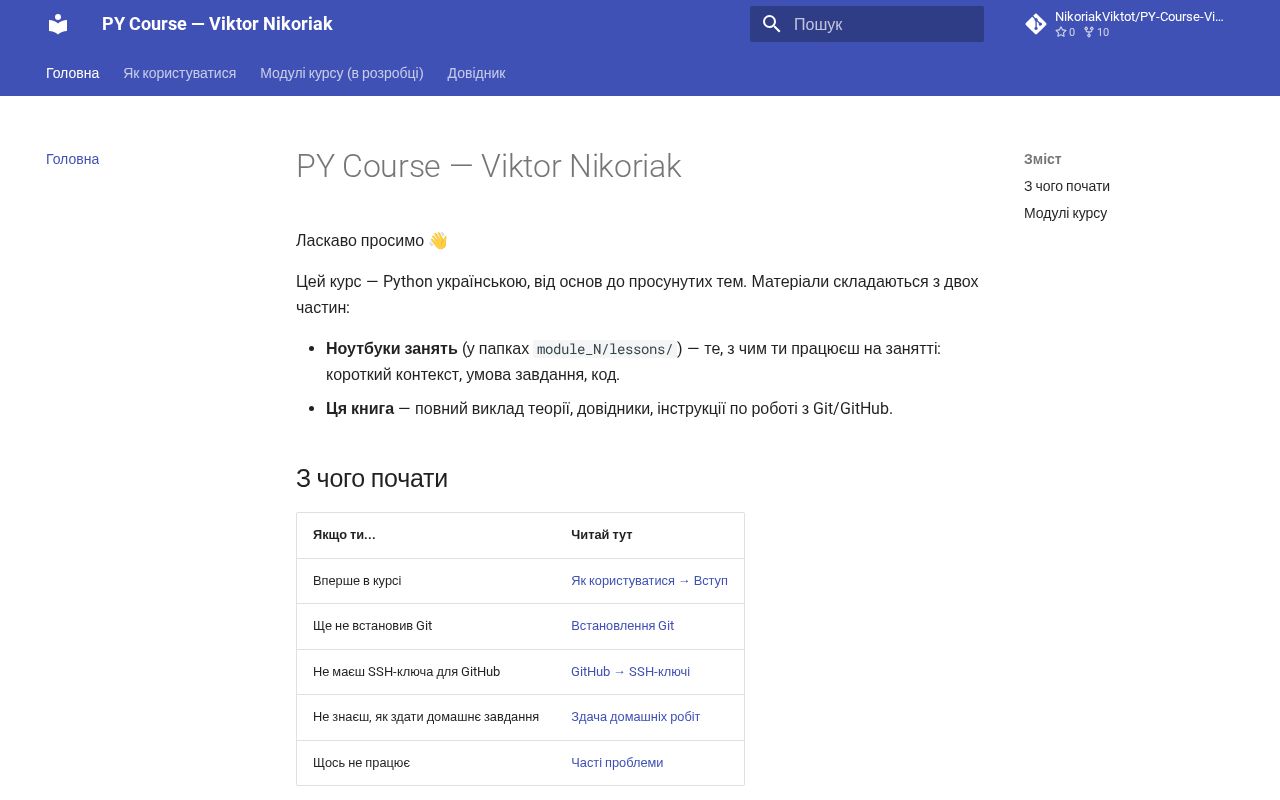This screenshot has height=800, width=1280.
Task: Click the bold Ноутбуки занять text
Action: click(x=391, y=349)
